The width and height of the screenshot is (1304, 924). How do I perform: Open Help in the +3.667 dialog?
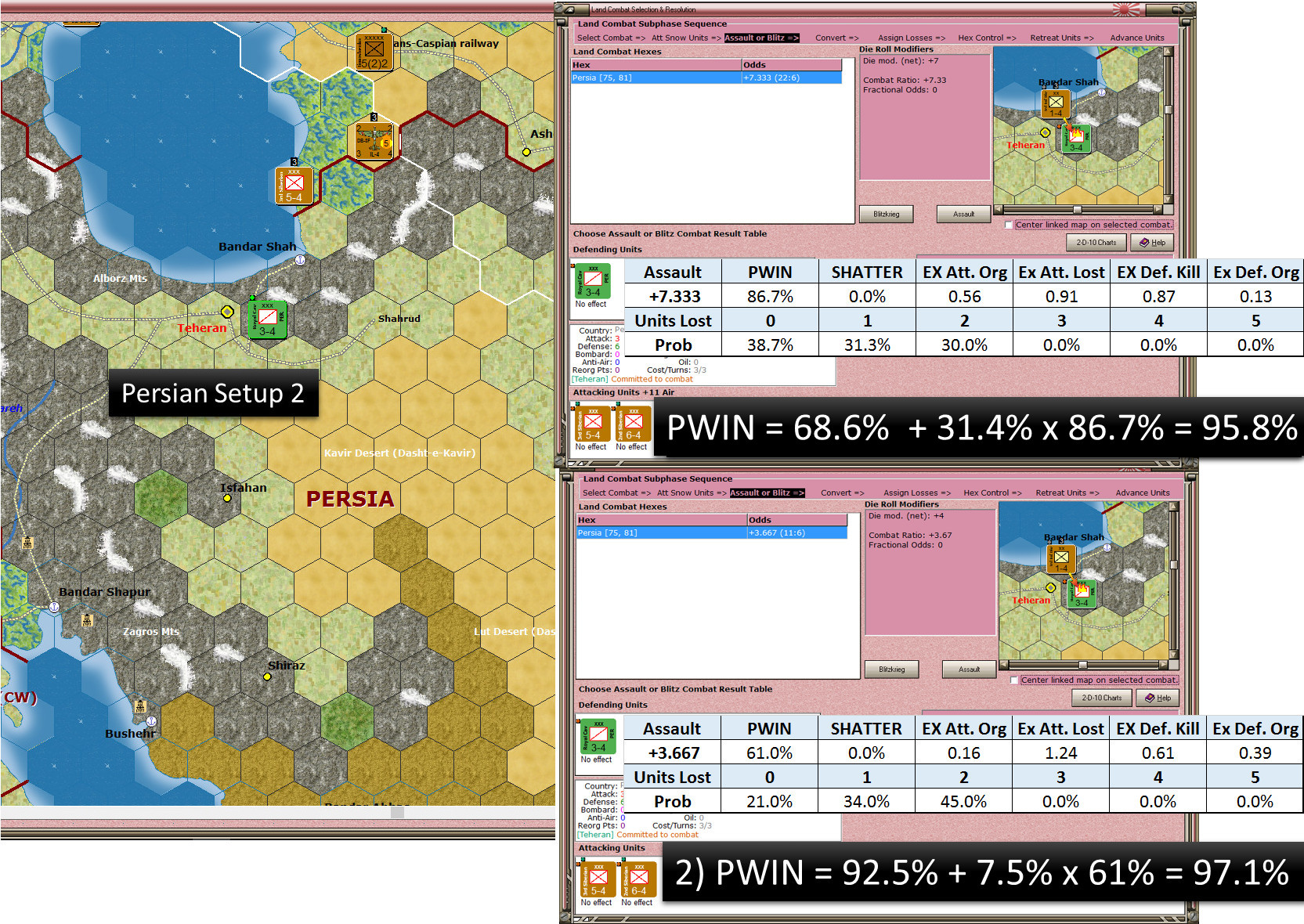tap(1158, 698)
